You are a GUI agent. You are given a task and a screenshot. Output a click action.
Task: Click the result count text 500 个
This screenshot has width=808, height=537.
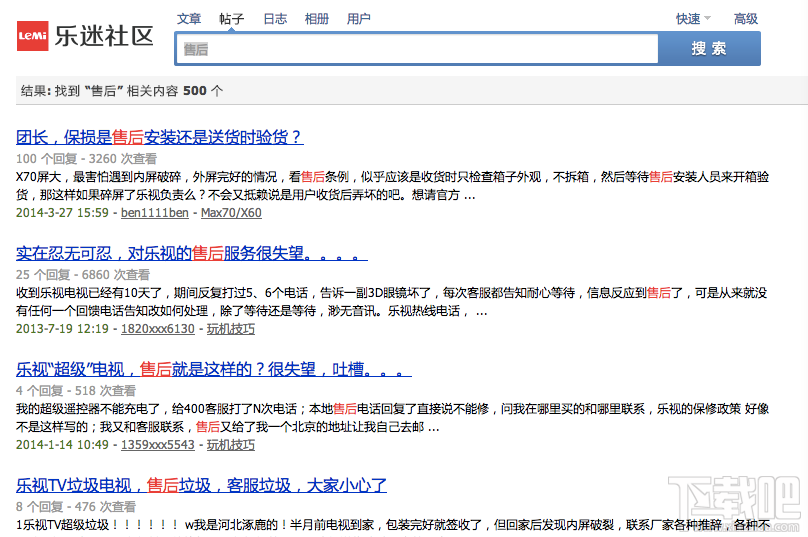click(x=203, y=91)
